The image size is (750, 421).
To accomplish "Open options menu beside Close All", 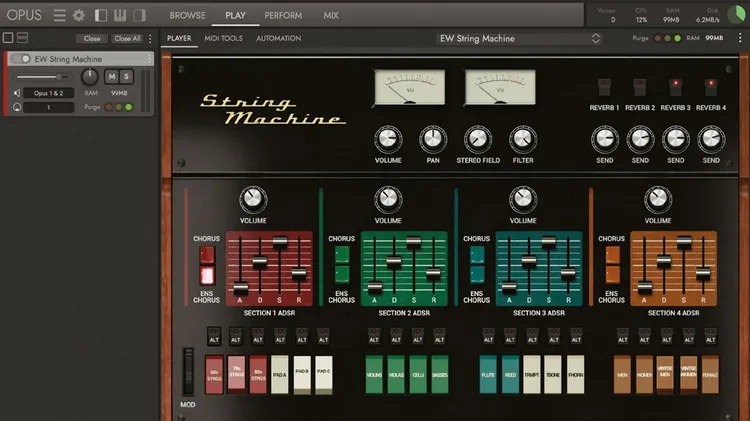I will coord(150,38).
